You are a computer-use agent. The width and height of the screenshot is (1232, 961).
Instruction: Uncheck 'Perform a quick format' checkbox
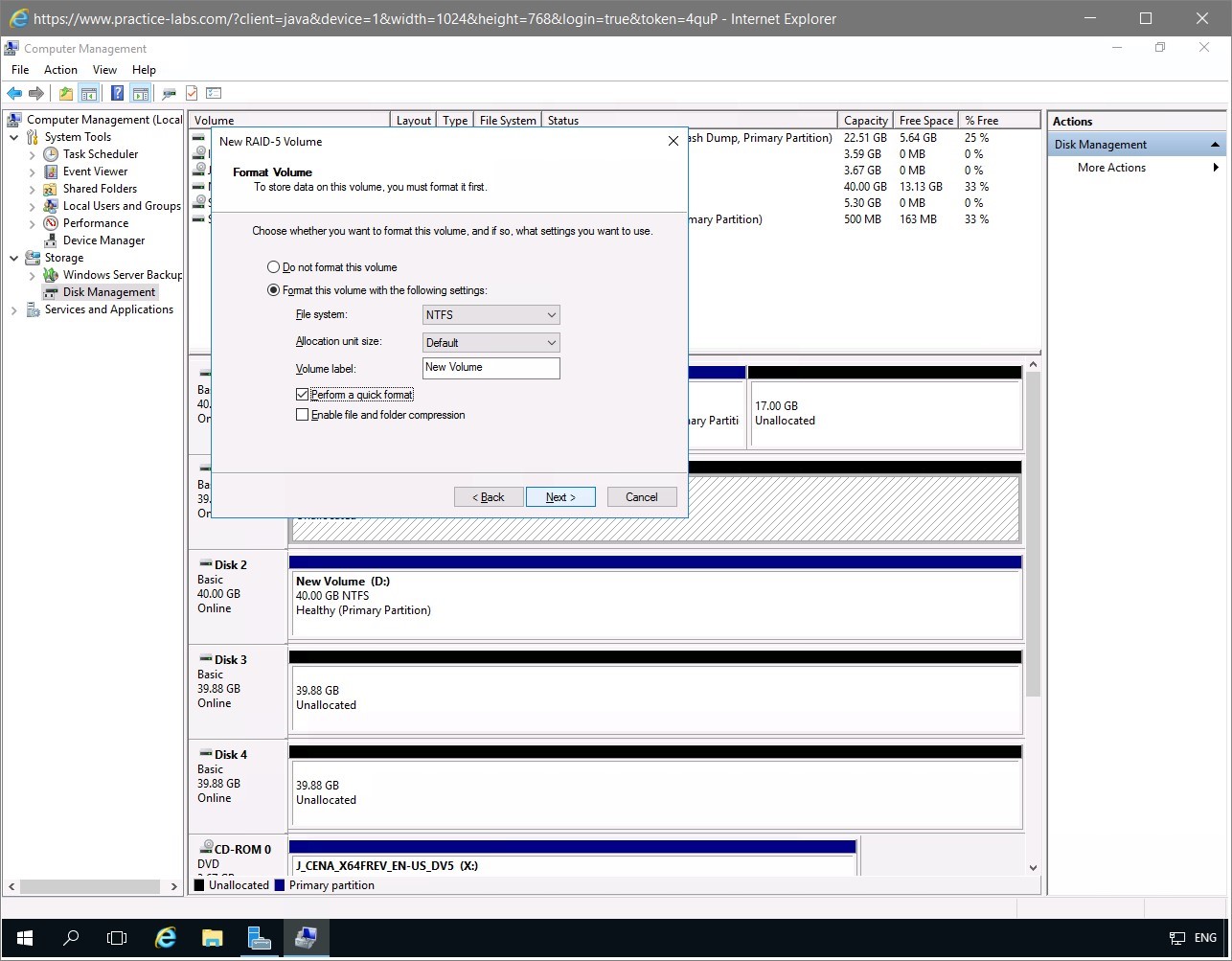click(x=303, y=395)
